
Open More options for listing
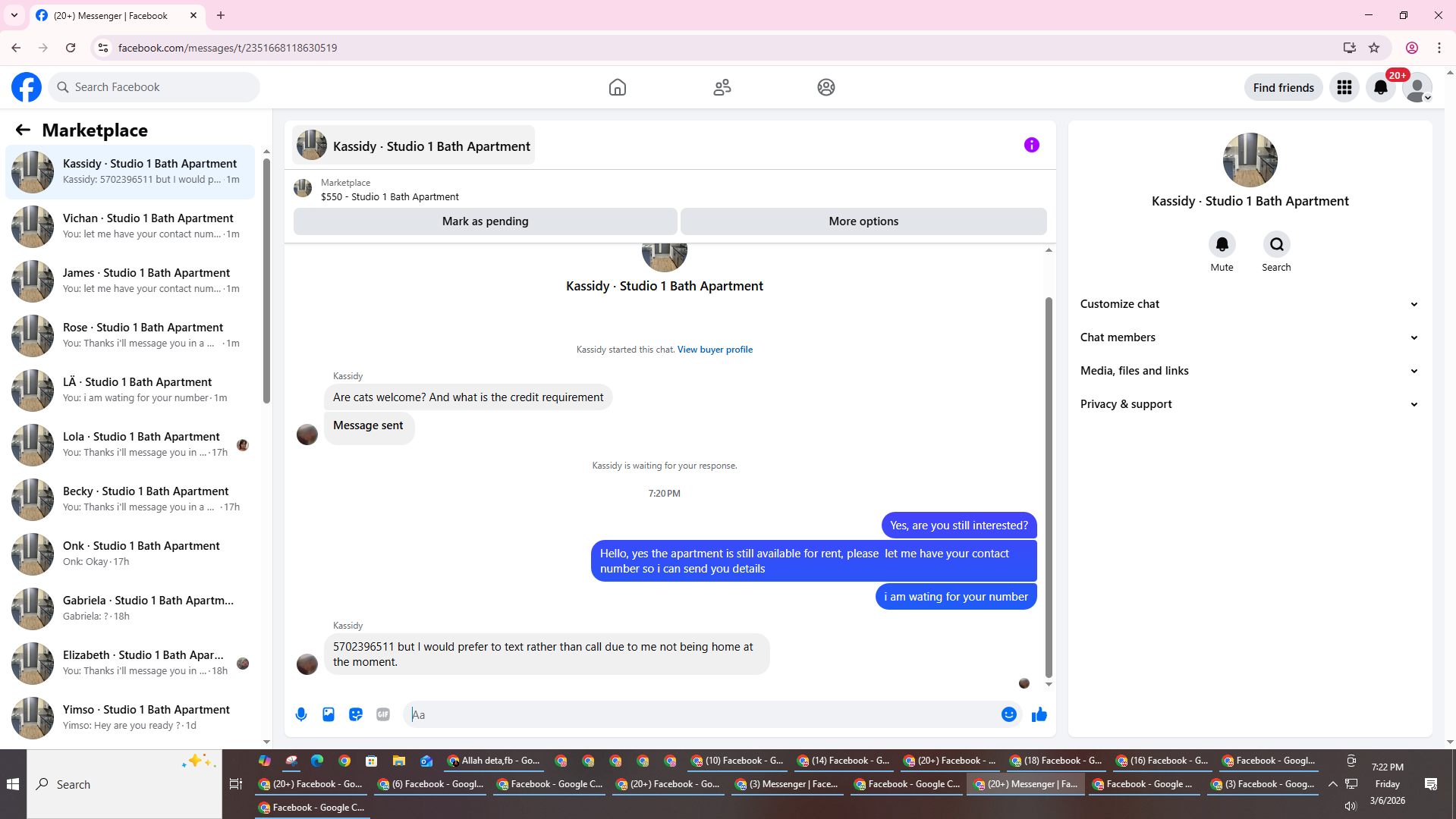click(x=863, y=221)
